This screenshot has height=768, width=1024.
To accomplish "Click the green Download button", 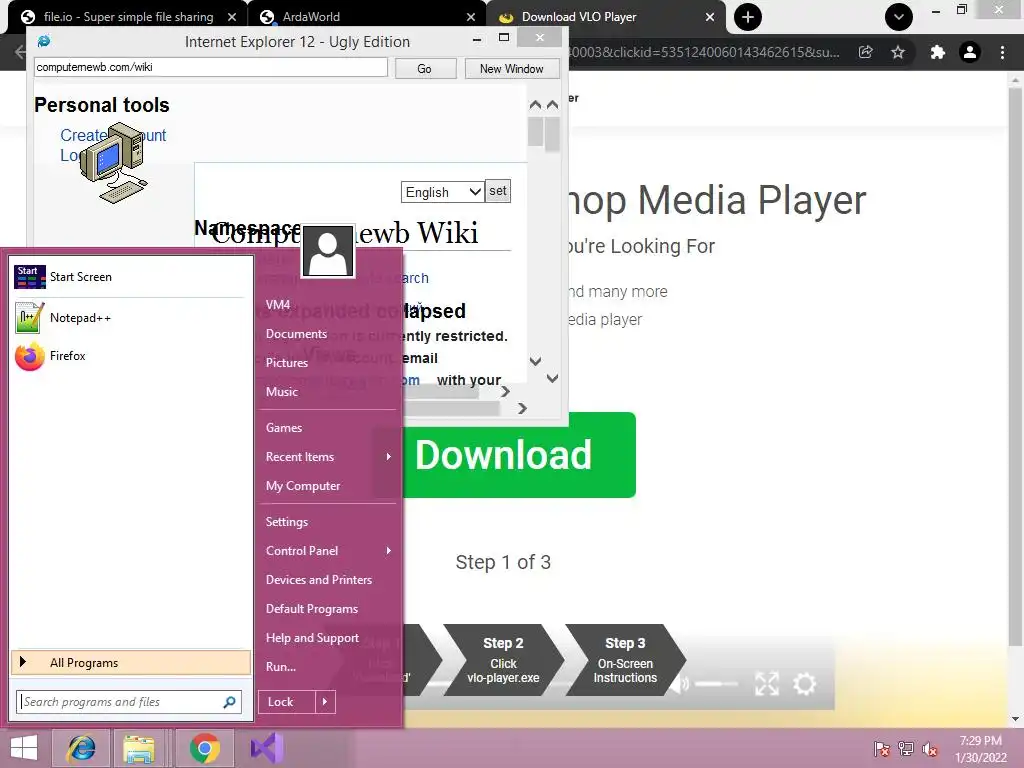I will (519, 455).
